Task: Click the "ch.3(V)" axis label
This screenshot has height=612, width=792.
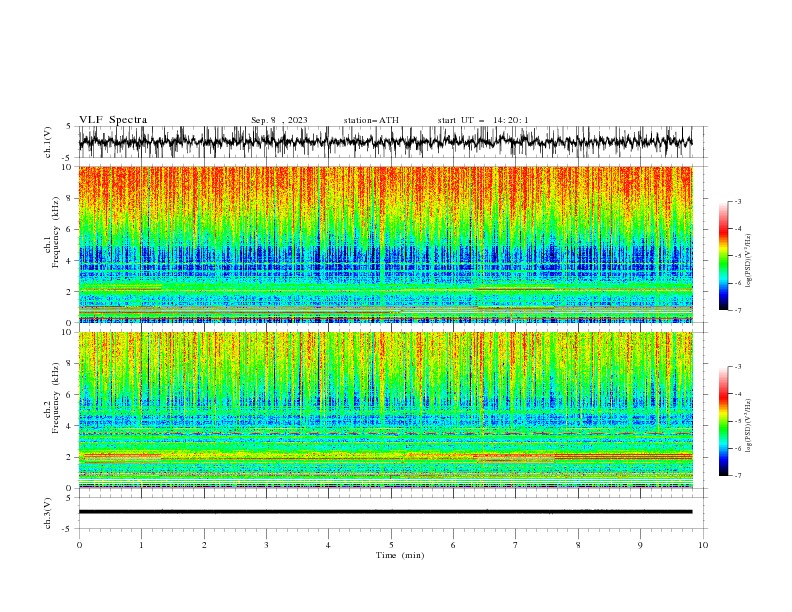Action: pos(48,513)
